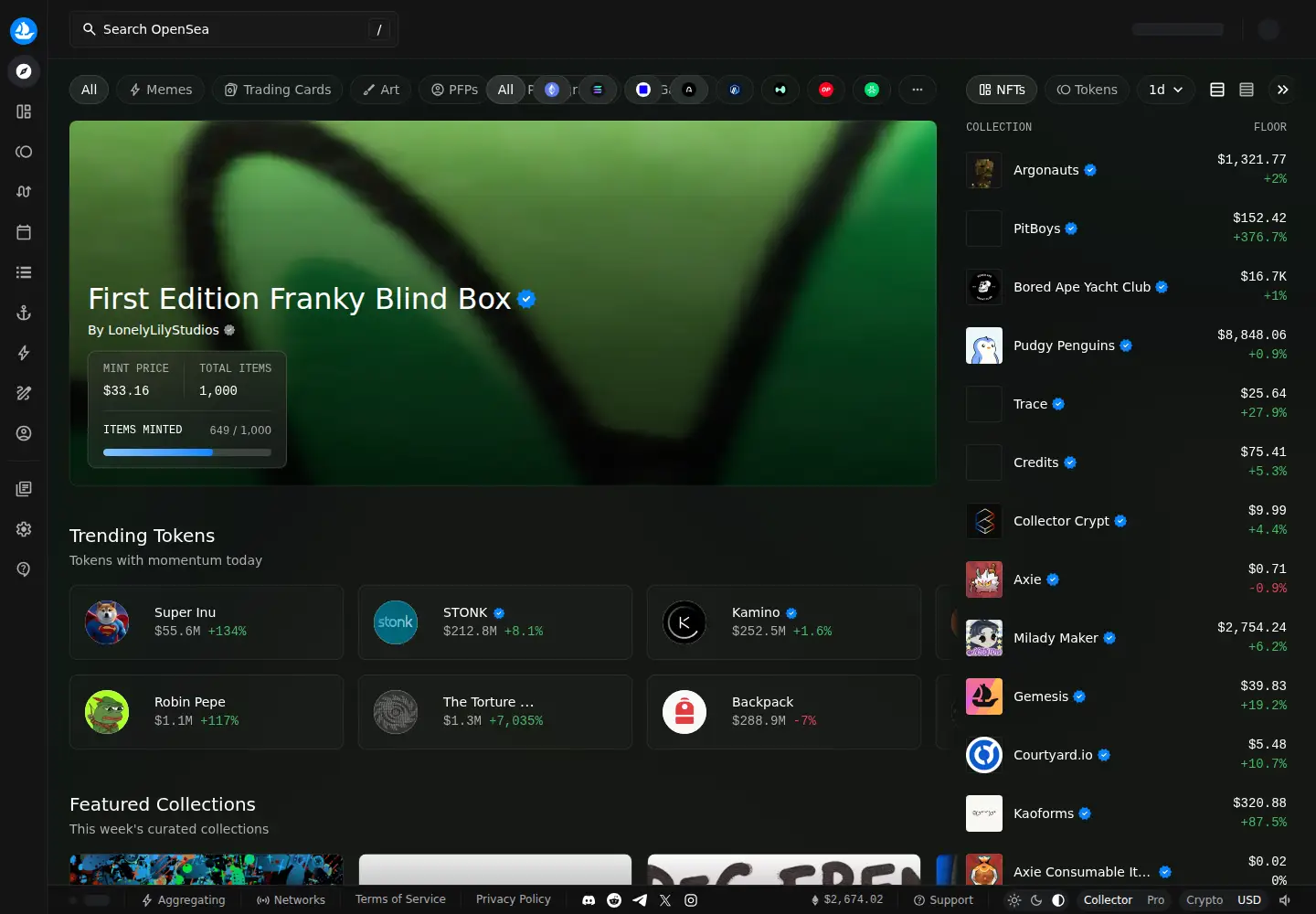This screenshot has height=914, width=1316.
Task: Open the Swap arrows icon in the sidebar
Action: pos(24,192)
